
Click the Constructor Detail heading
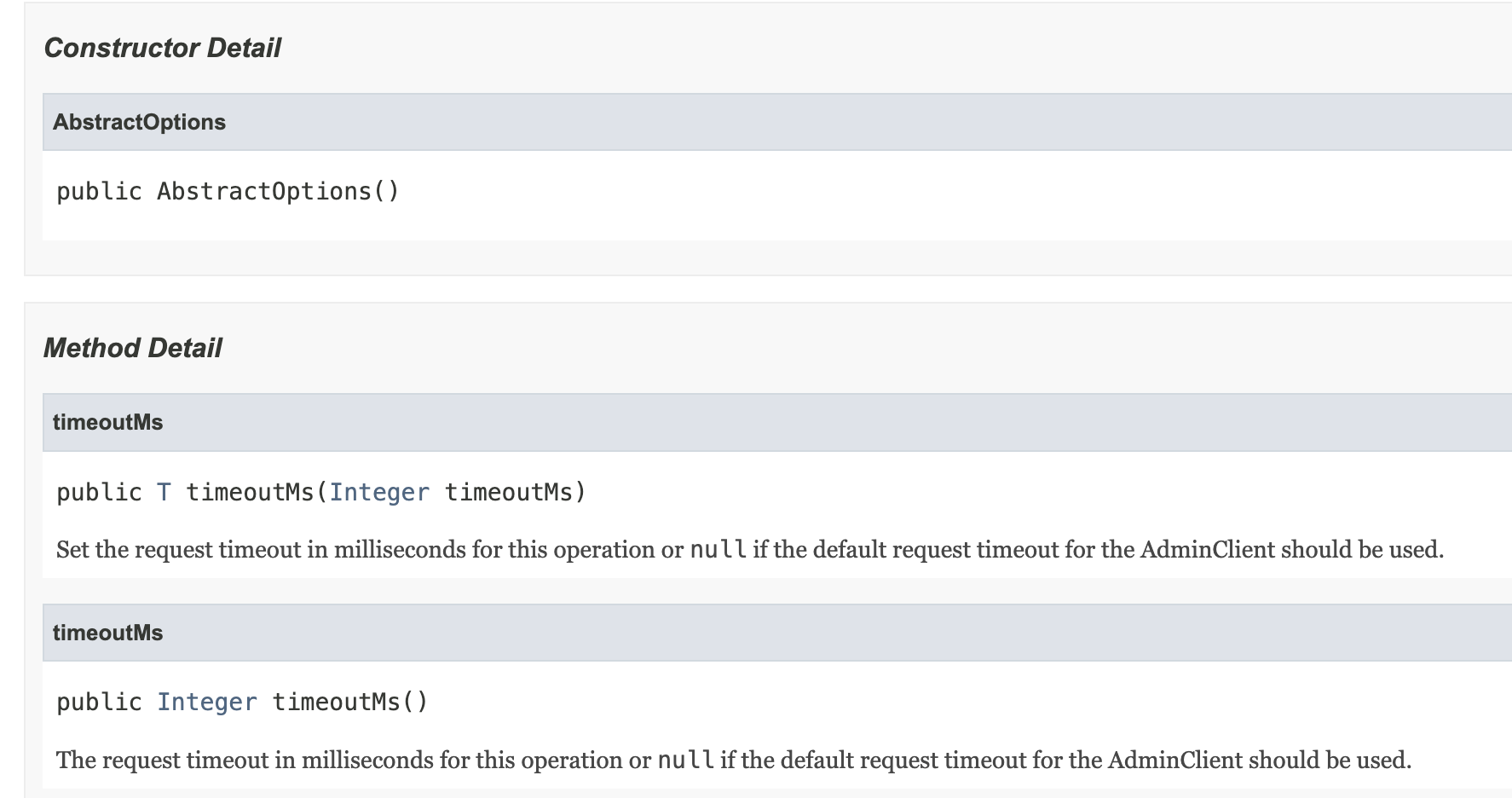(162, 48)
